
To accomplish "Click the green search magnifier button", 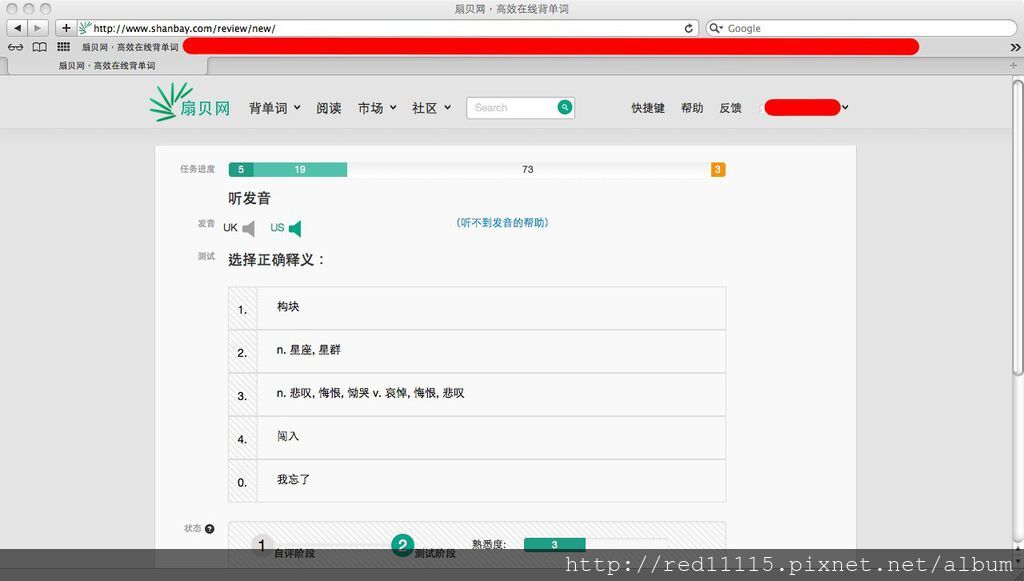I will pos(565,108).
